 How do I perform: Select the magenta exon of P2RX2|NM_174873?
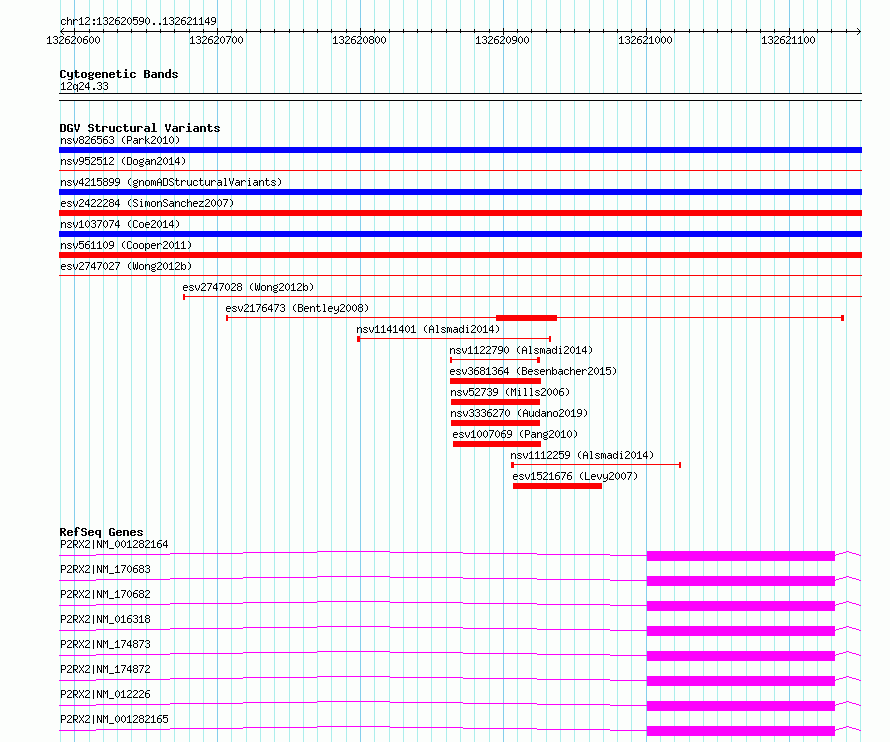pyautogui.click(x=741, y=656)
